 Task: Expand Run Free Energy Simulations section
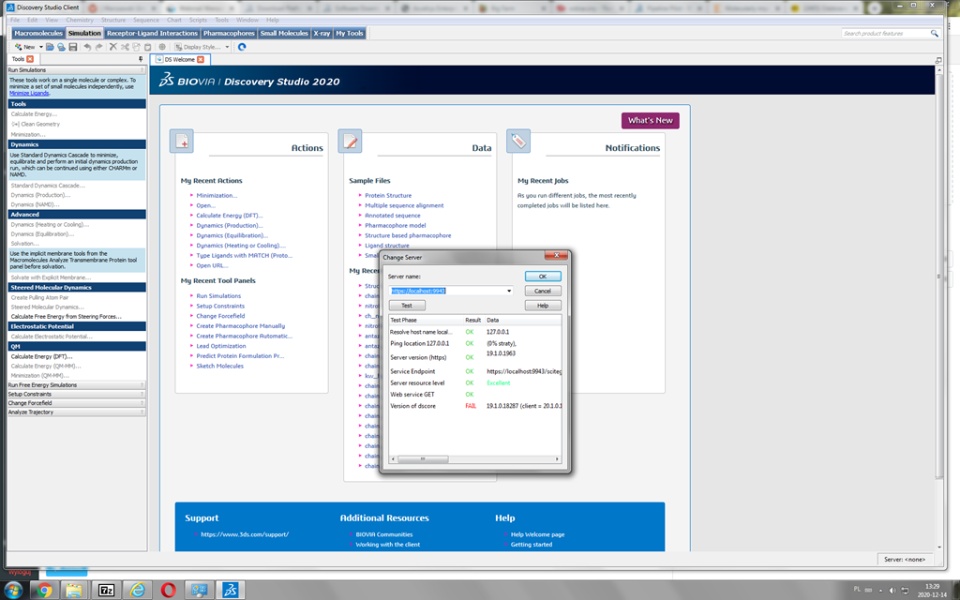pos(77,385)
